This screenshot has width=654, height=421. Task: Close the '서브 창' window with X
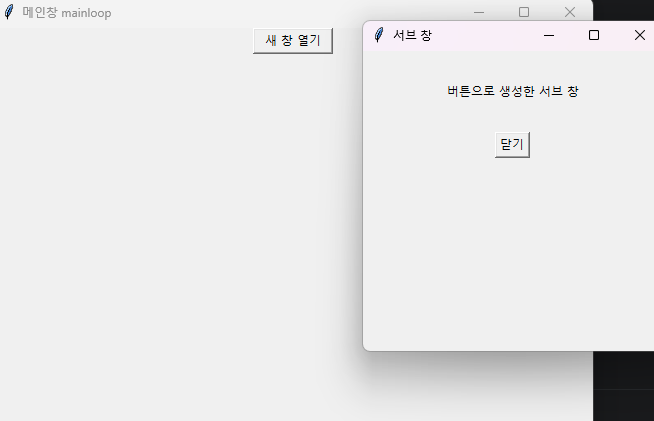tap(639, 35)
